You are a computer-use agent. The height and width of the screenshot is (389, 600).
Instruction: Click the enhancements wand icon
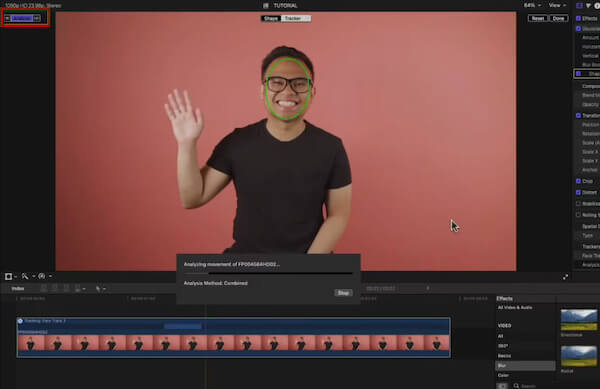(x=25, y=276)
